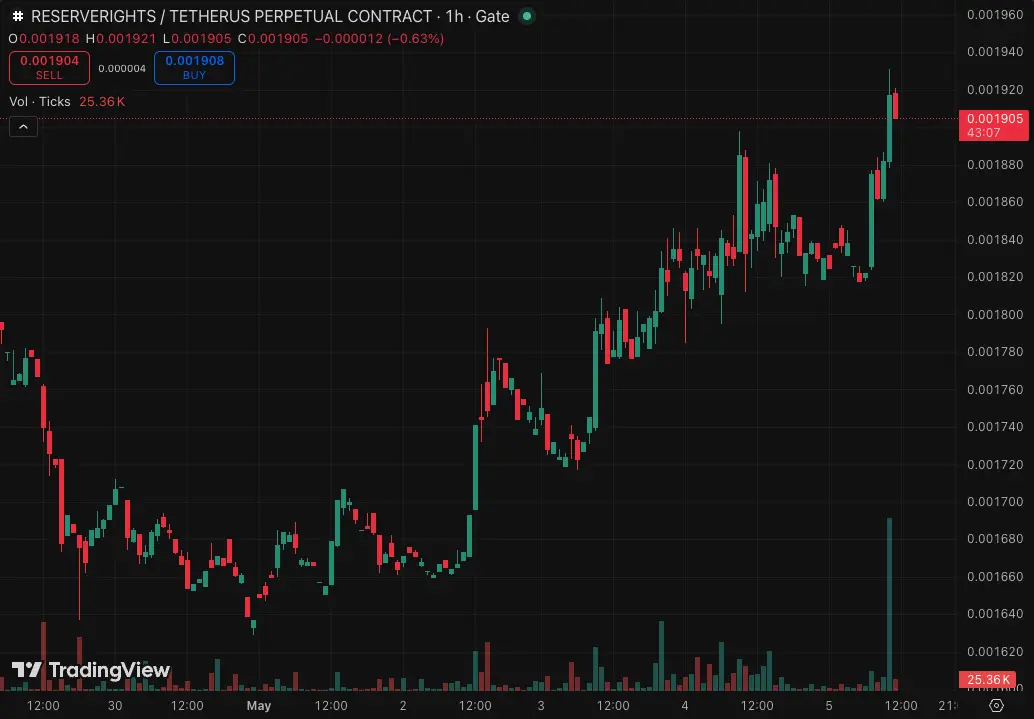
Task: Click the high price value H0.001921
Action: [x=121, y=39]
